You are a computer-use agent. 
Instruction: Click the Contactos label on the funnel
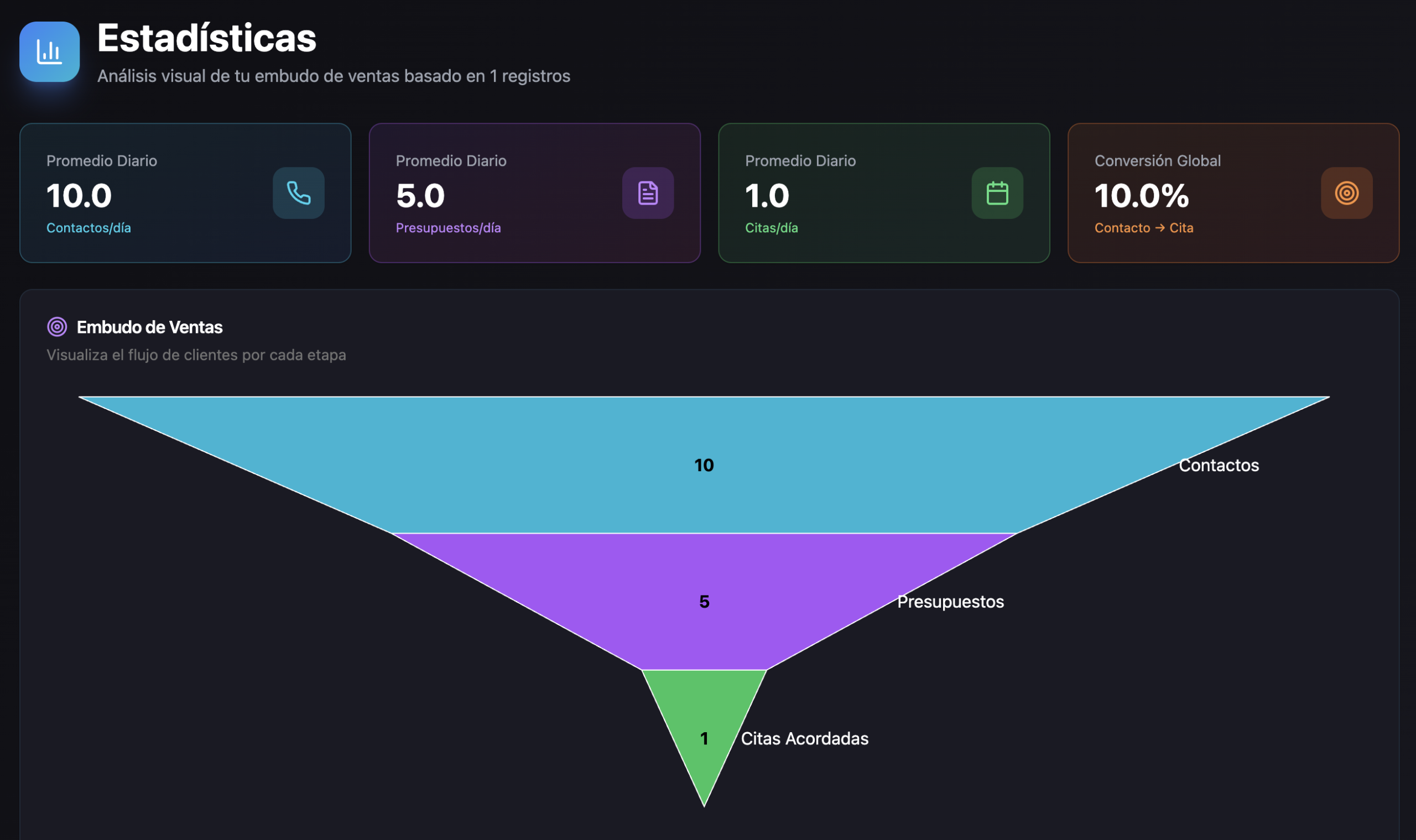pyautogui.click(x=1219, y=465)
